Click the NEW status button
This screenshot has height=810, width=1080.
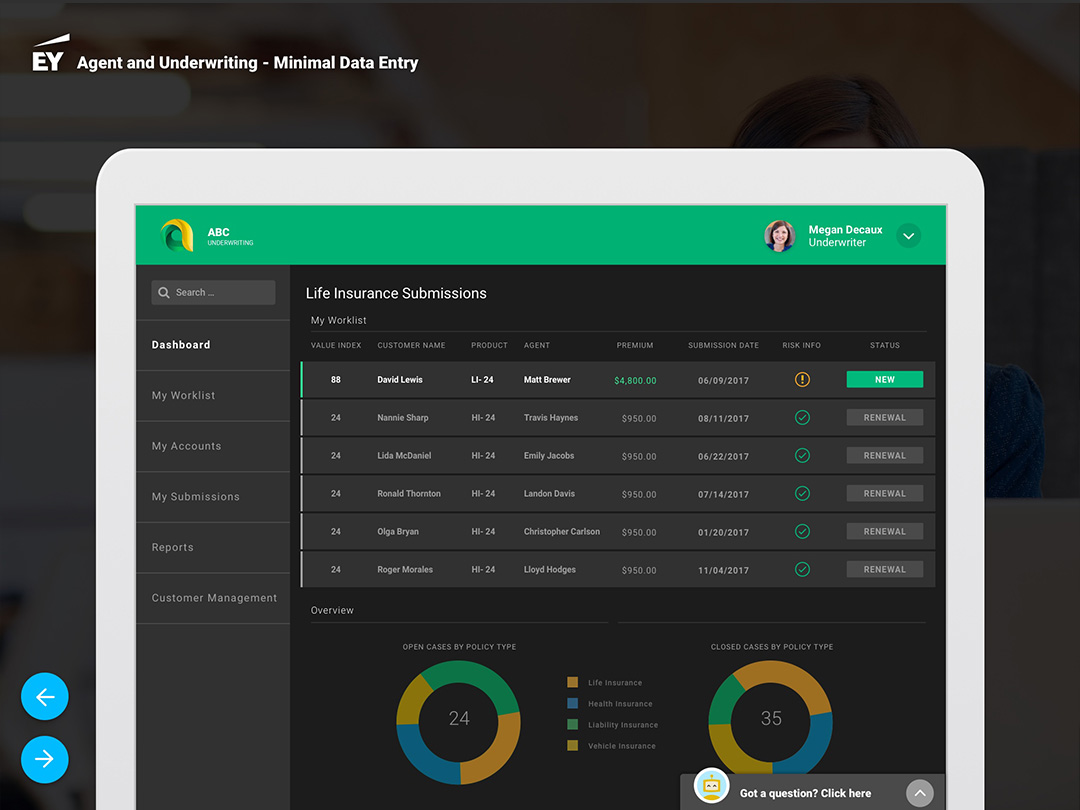tap(884, 380)
